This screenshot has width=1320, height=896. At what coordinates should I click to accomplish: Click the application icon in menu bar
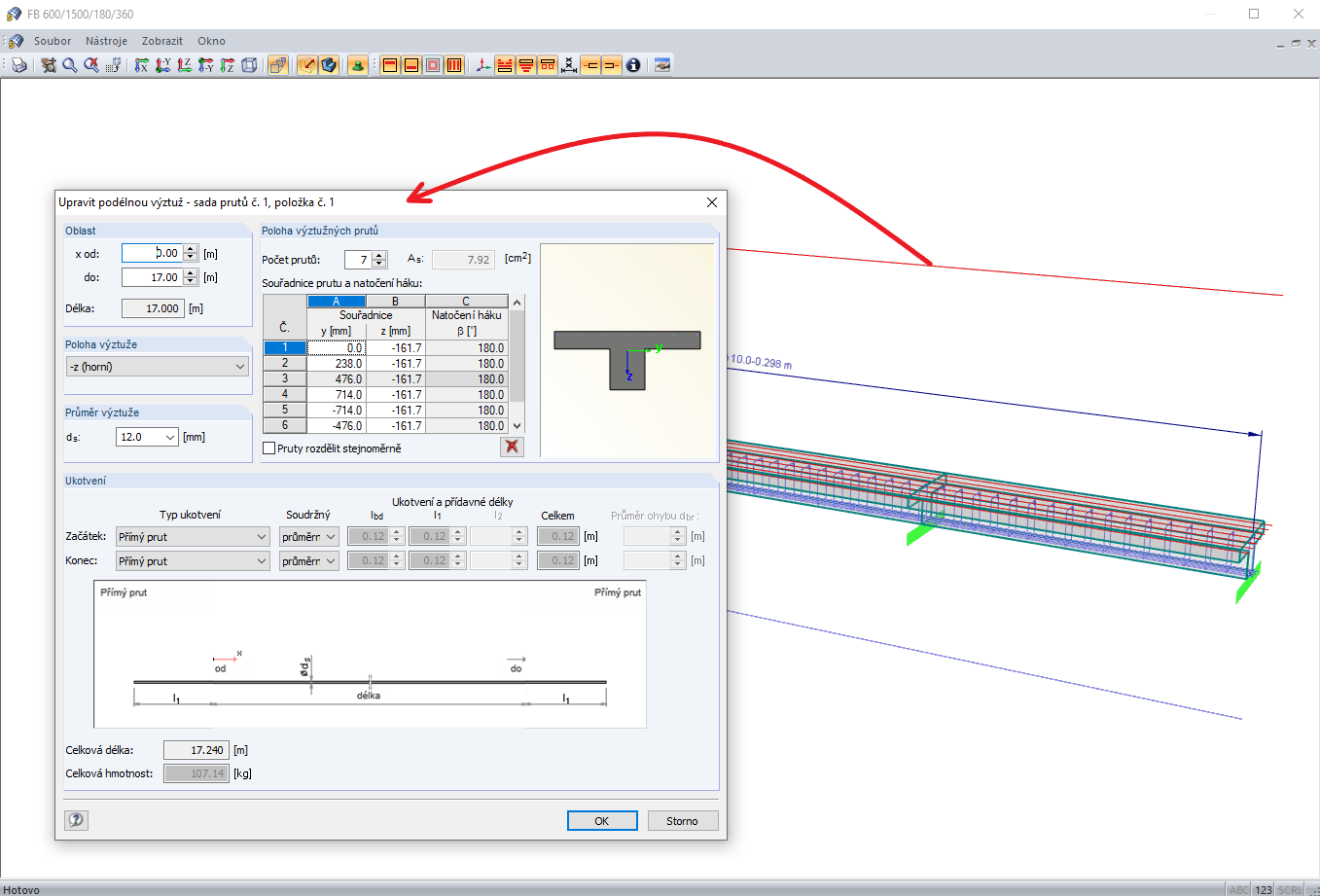16,41
